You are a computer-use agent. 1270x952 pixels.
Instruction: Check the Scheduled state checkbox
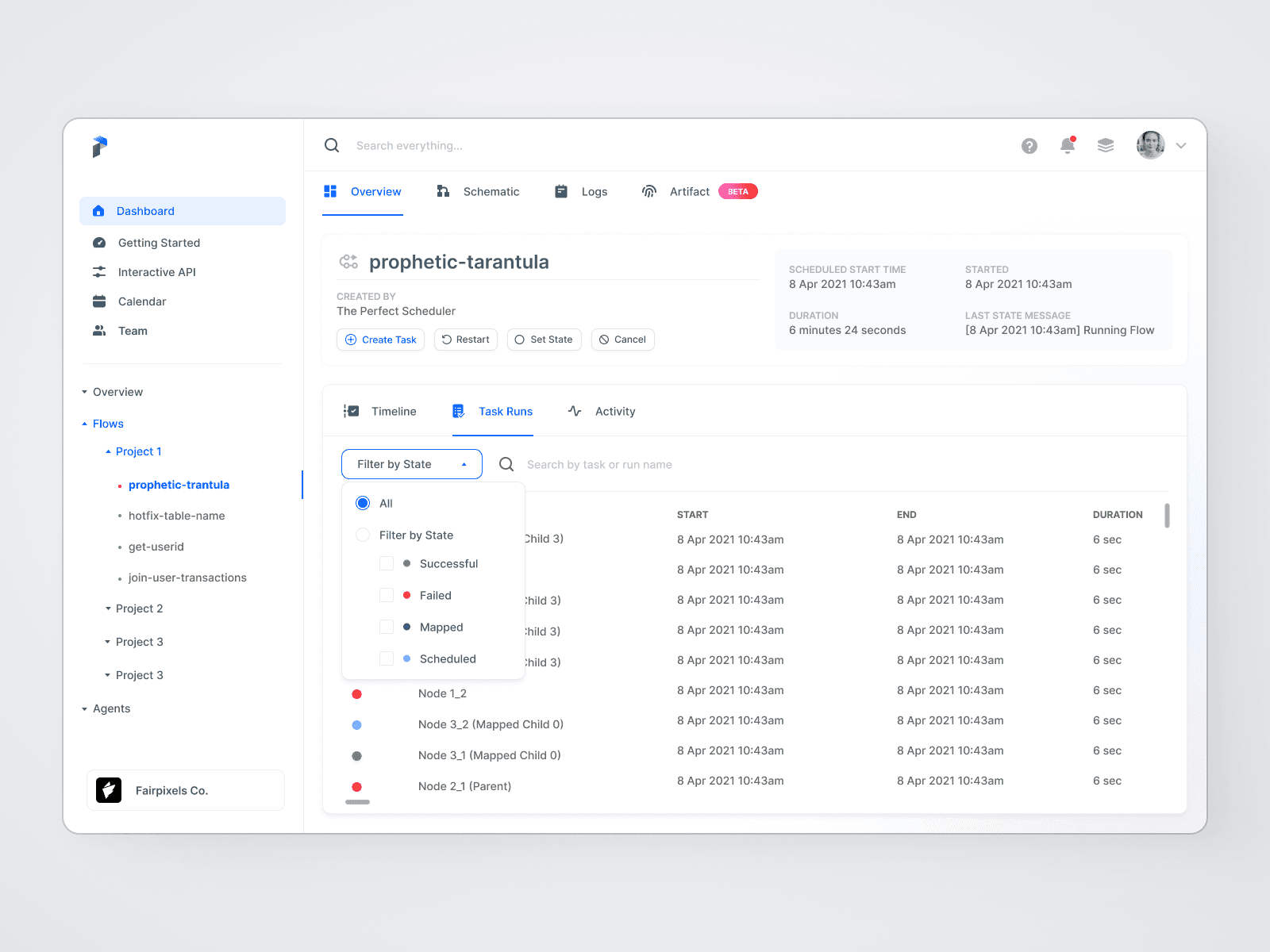(x=387, y=658)
